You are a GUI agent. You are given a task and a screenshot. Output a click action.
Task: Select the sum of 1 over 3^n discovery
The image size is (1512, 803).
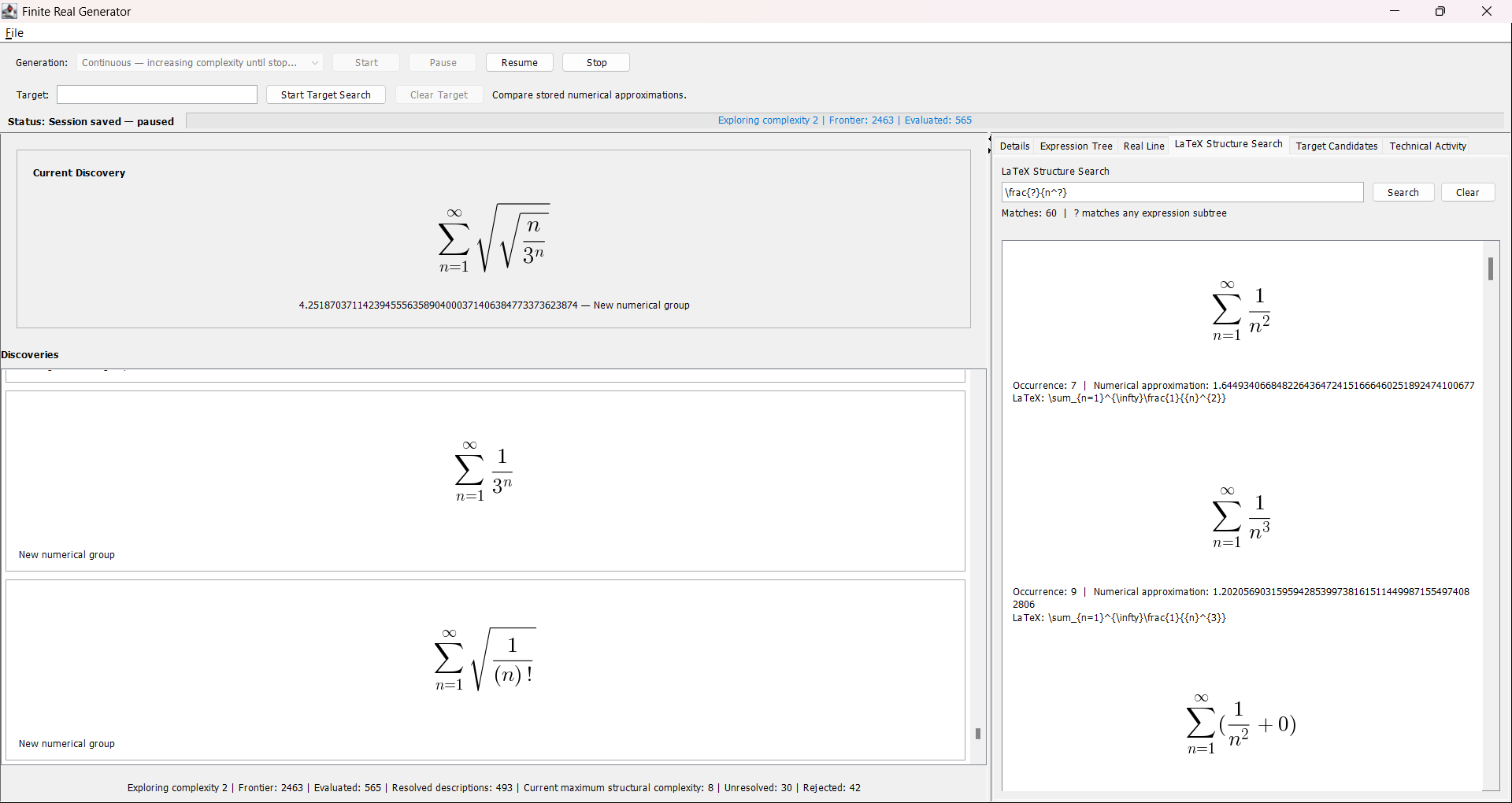coord(485,481)
